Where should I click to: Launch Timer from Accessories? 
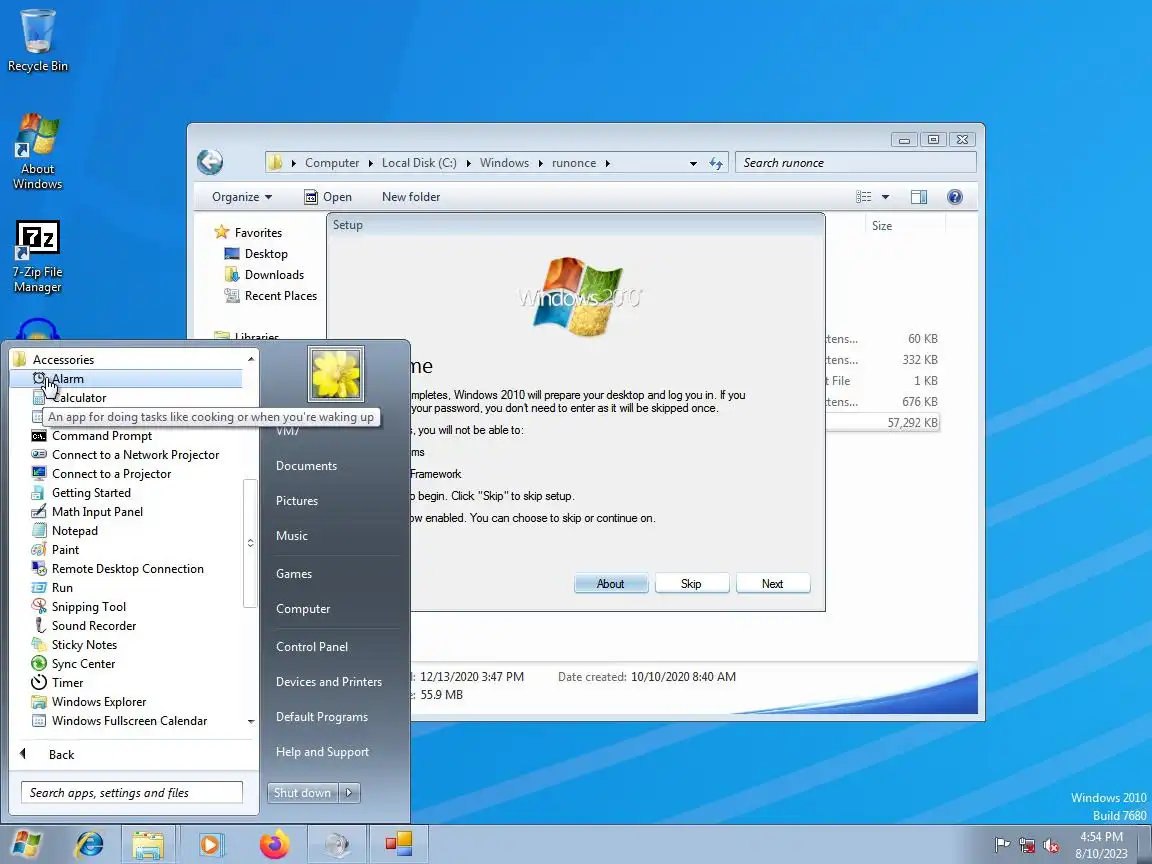click(126, 683)
